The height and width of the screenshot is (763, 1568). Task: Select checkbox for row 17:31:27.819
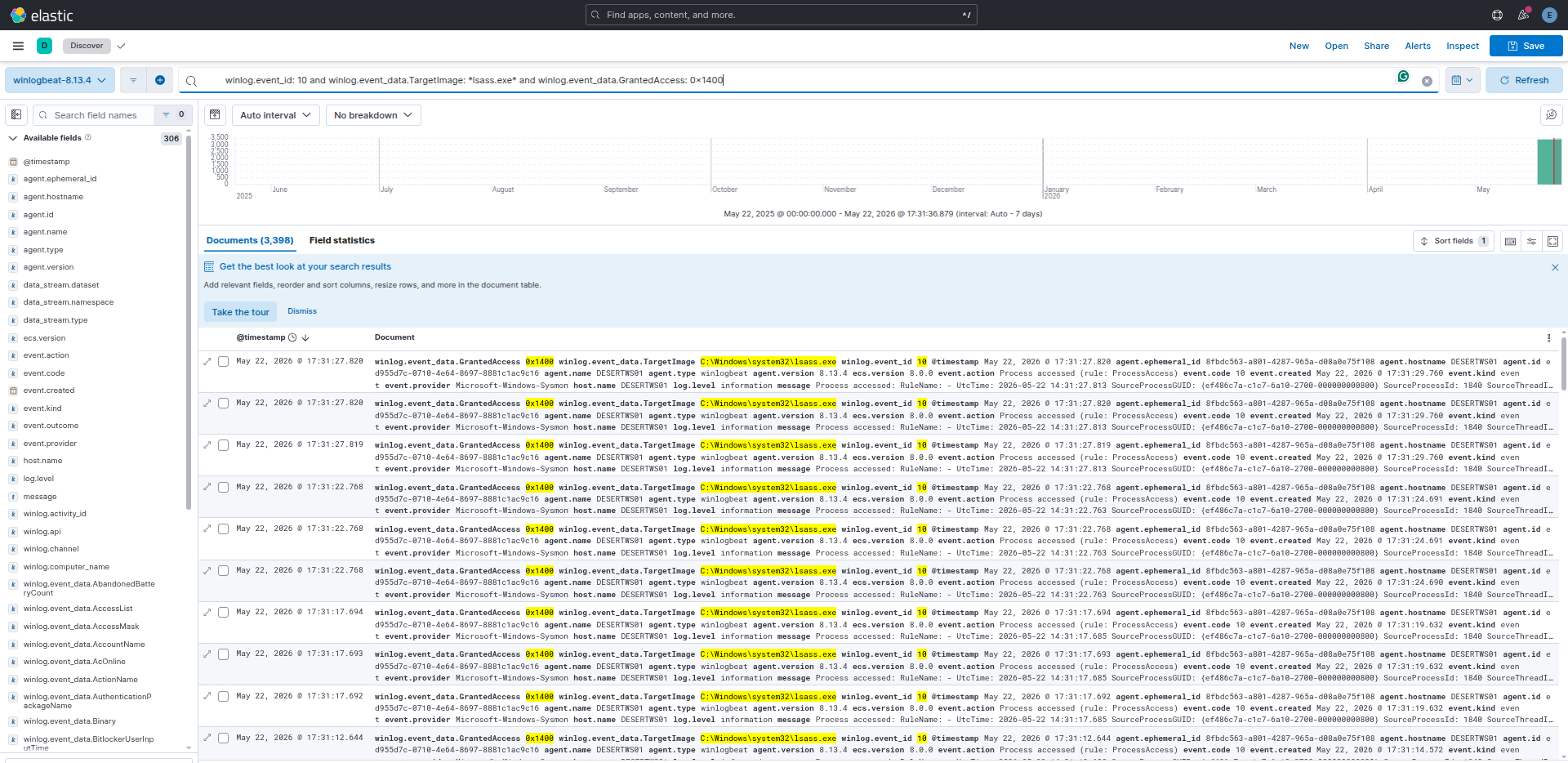(223, 445)
